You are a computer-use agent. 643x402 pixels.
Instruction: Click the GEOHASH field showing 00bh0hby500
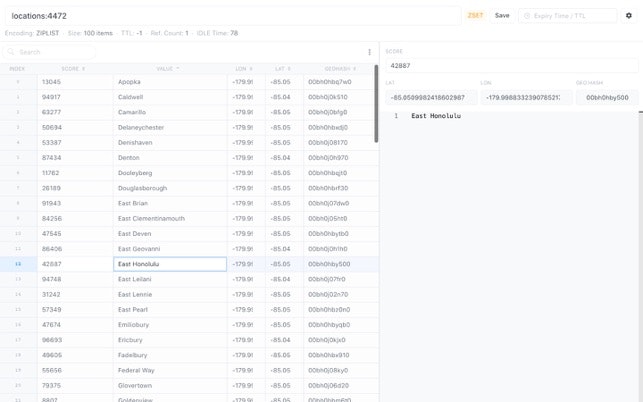coord(607,98)
